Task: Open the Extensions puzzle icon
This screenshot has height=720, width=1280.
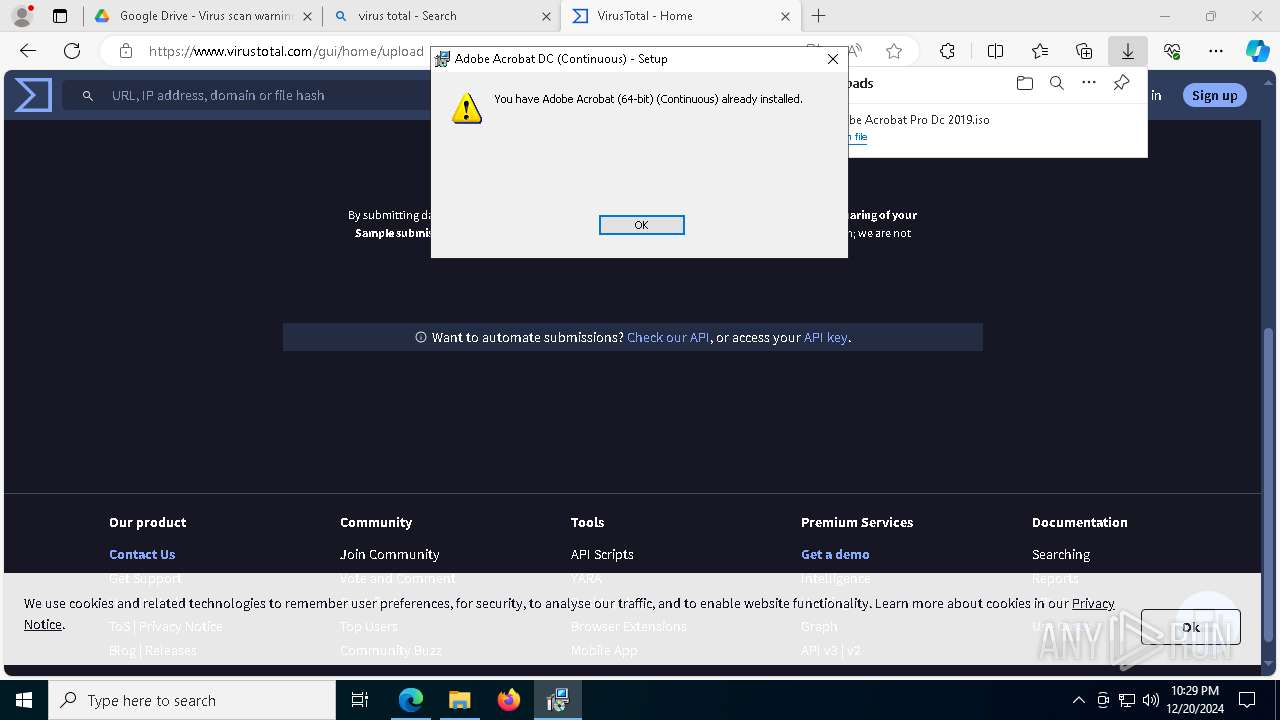Action: tap(947, 51)
